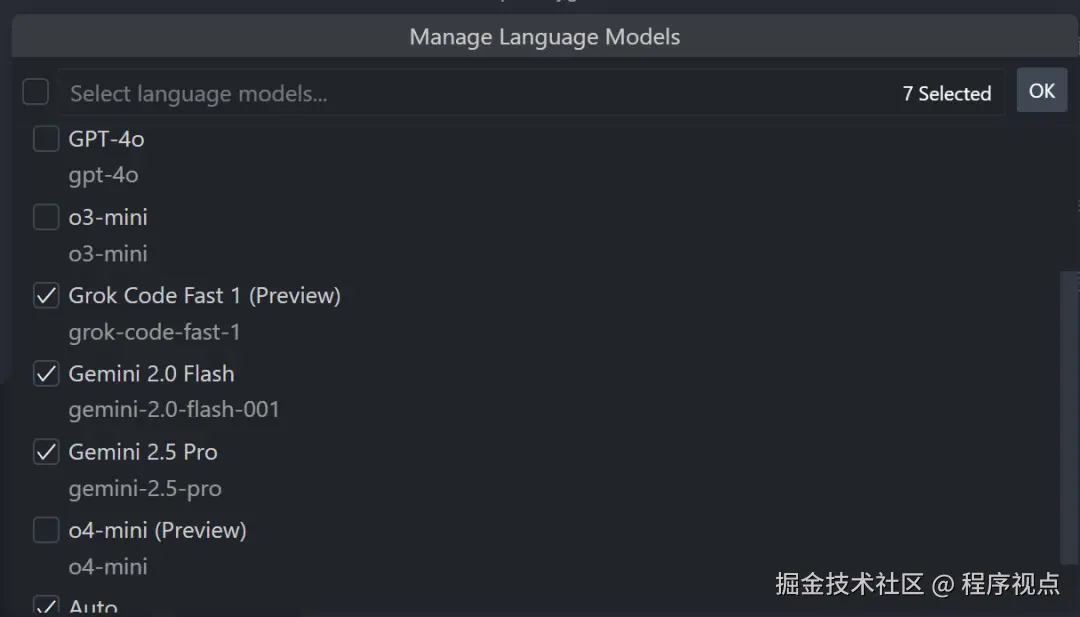Click the OK button to confirm selection
Viewport: 1080px width, 617px height.
[x=1042, y=90]
